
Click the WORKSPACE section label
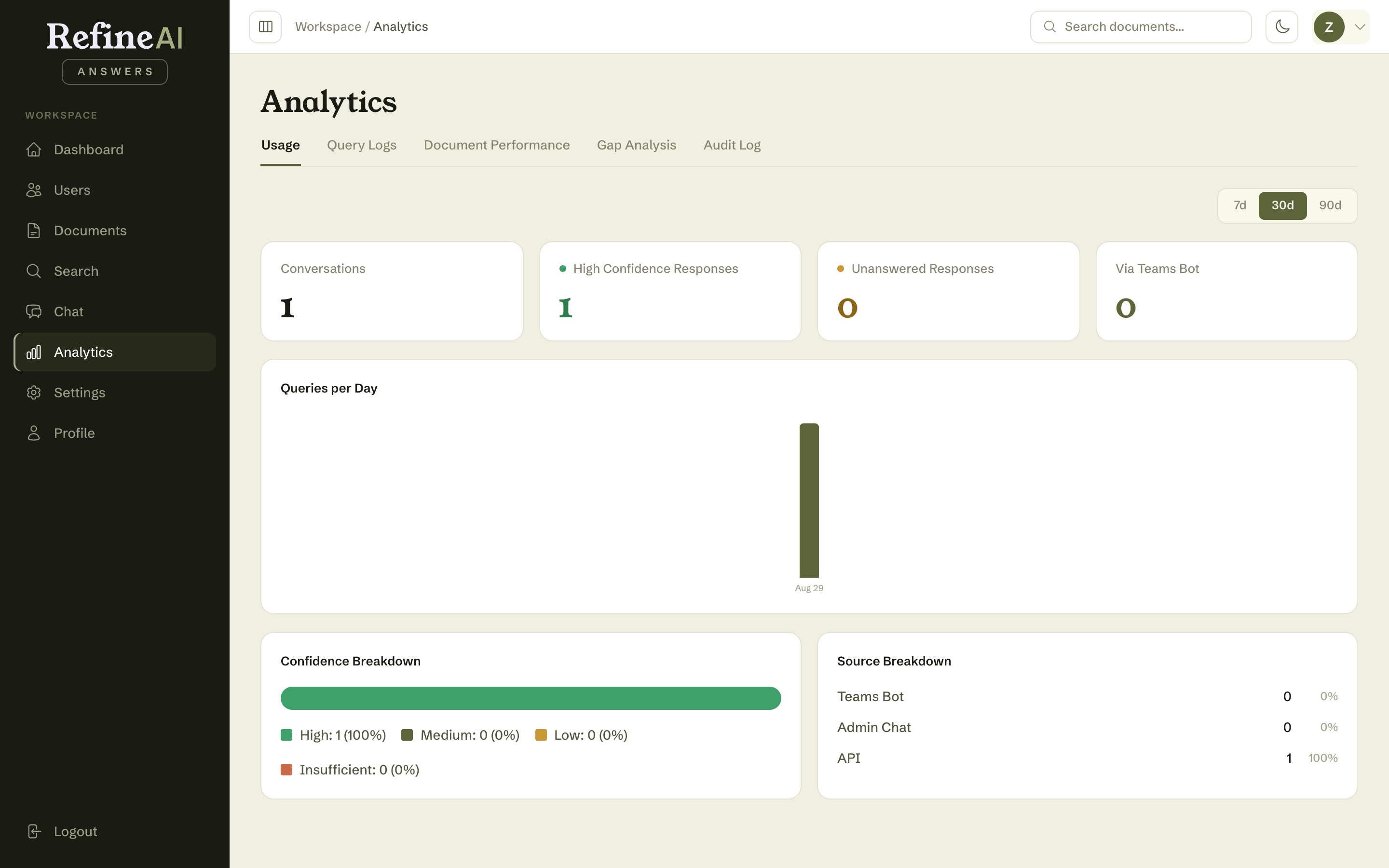tap(61, 115)
